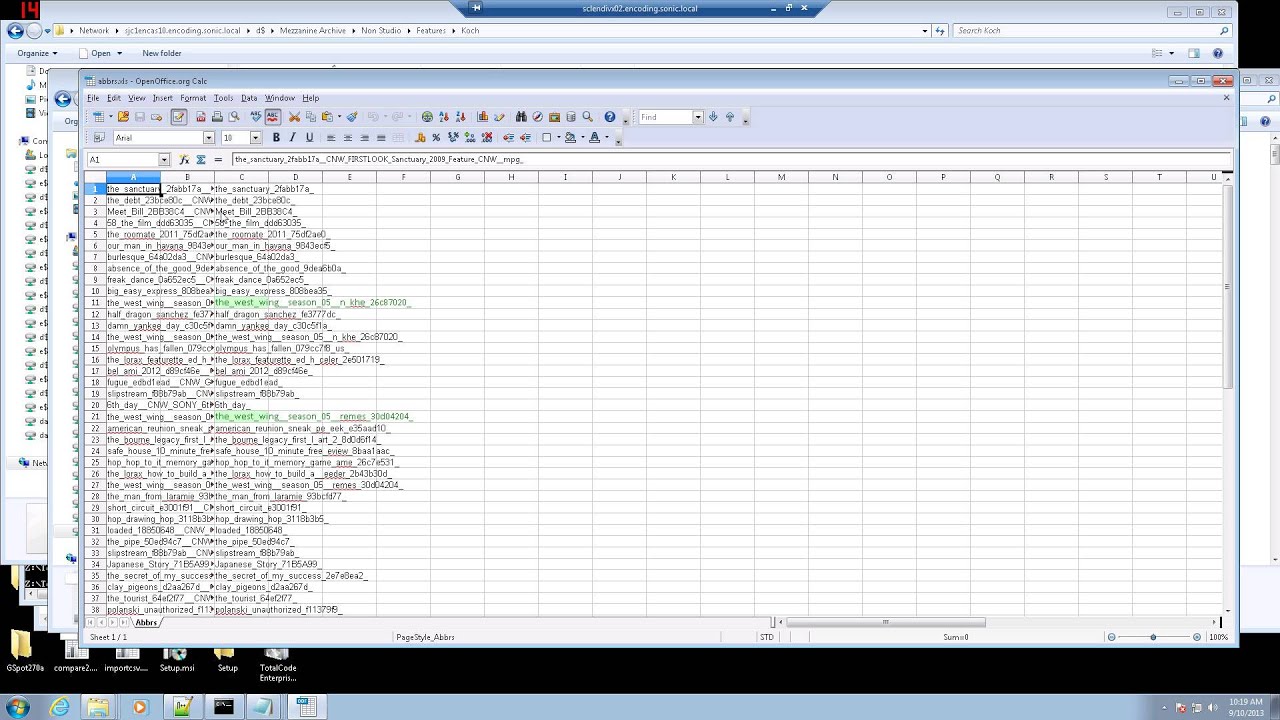Toggle bold formatting
Viewport: 1280px width, 720px height.
tap(276, 137)
